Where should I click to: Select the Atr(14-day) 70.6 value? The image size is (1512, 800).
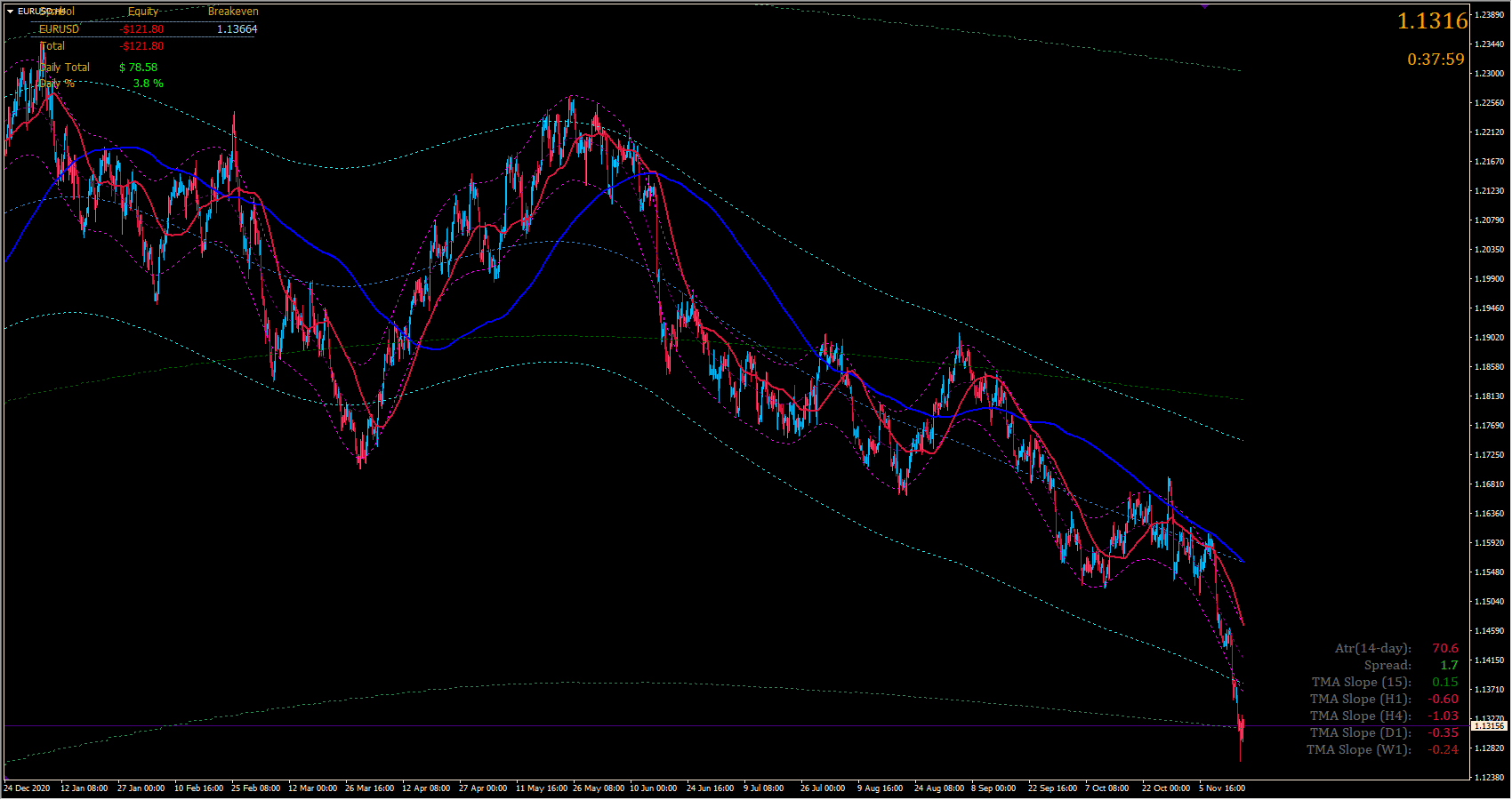click(1445, 648)
